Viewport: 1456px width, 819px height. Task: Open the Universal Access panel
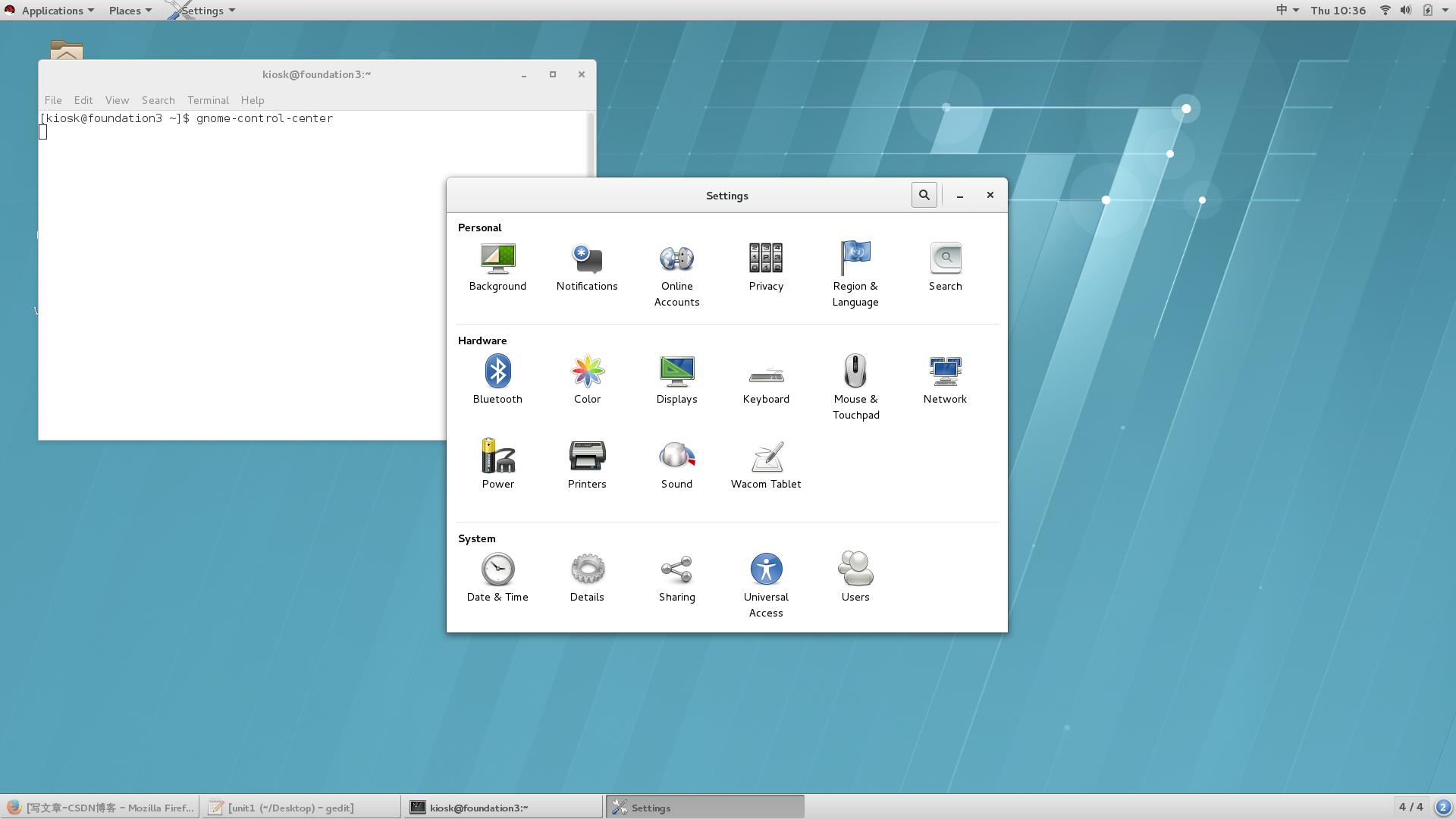[766, 570]
